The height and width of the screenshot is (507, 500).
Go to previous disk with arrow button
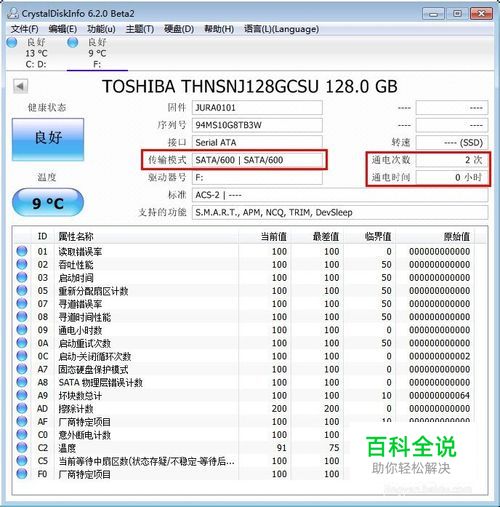[20, 86]
